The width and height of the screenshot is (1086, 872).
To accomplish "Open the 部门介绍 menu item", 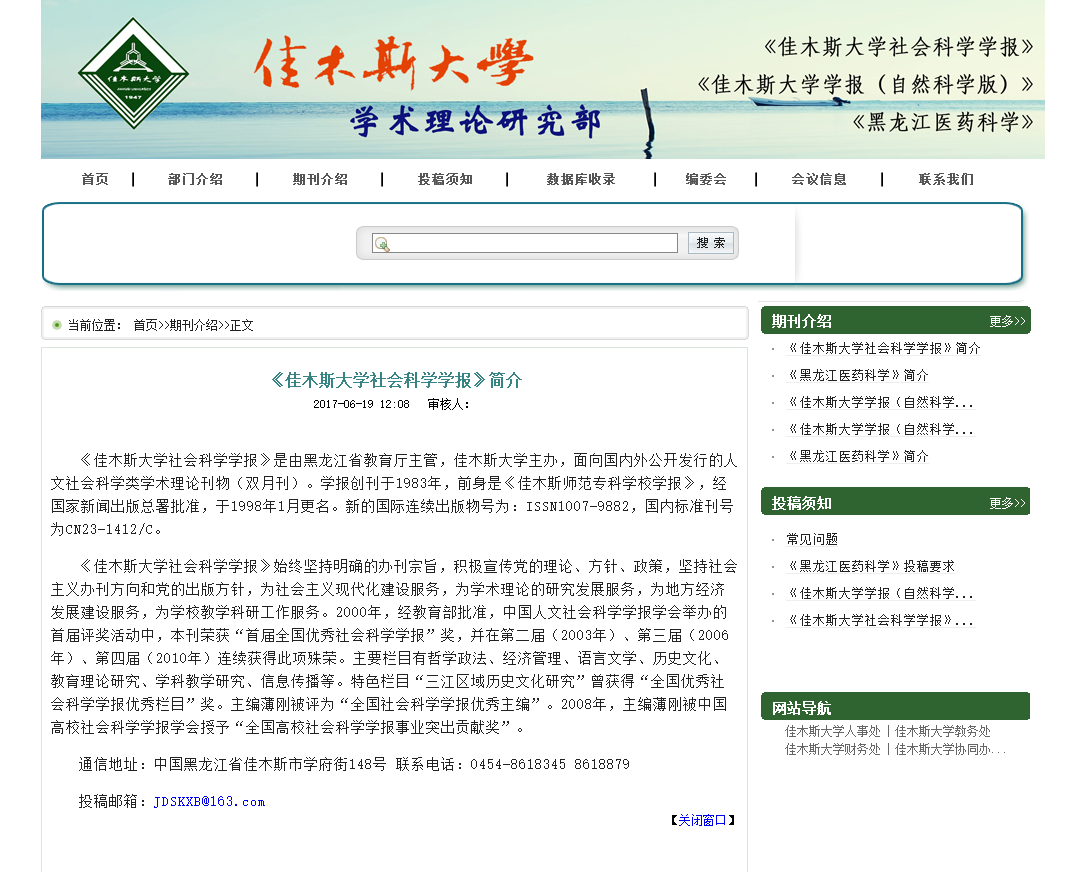I will tap(195, 179).
